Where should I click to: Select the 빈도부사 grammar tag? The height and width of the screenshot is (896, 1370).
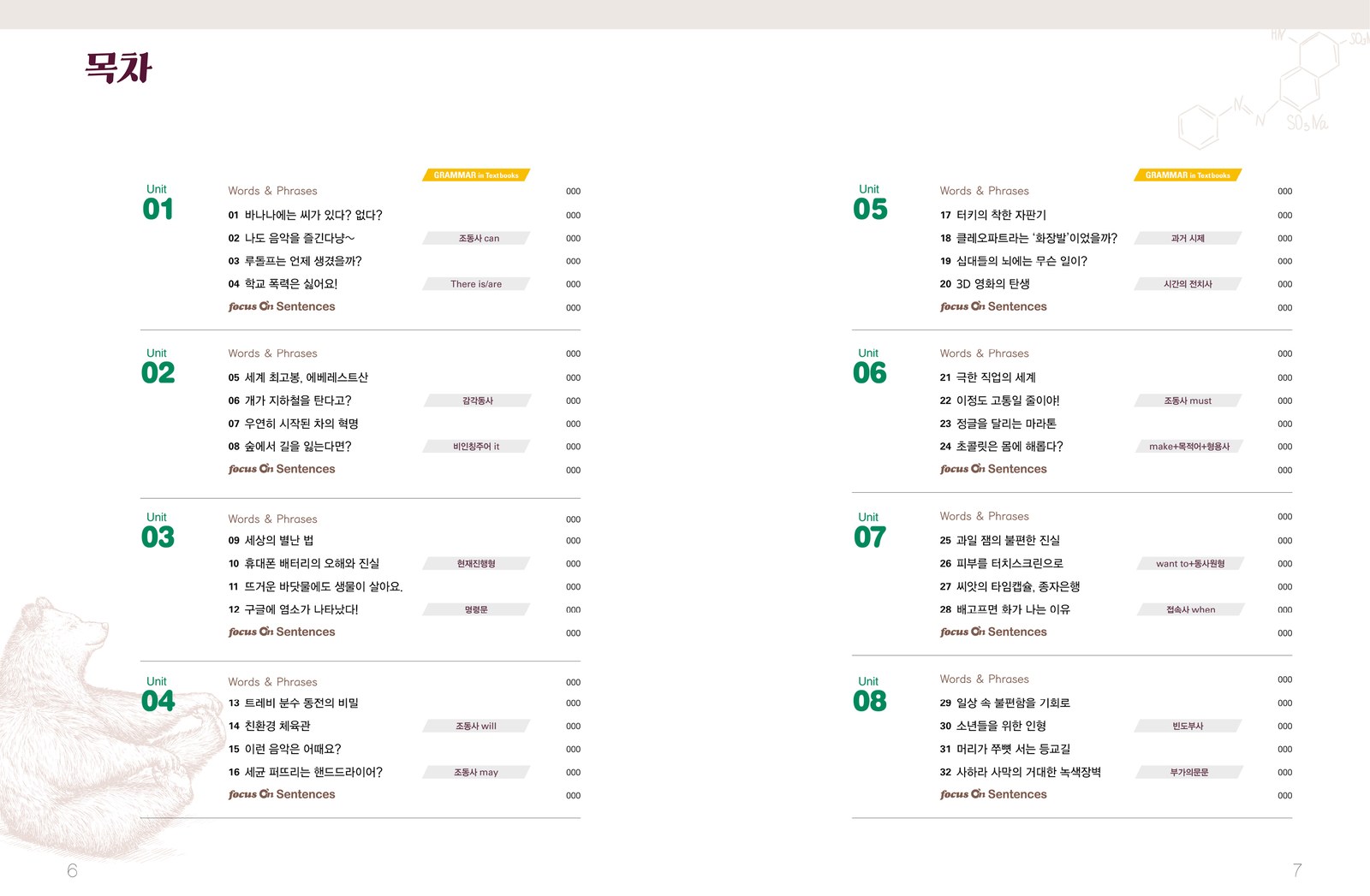[1188, 726]
